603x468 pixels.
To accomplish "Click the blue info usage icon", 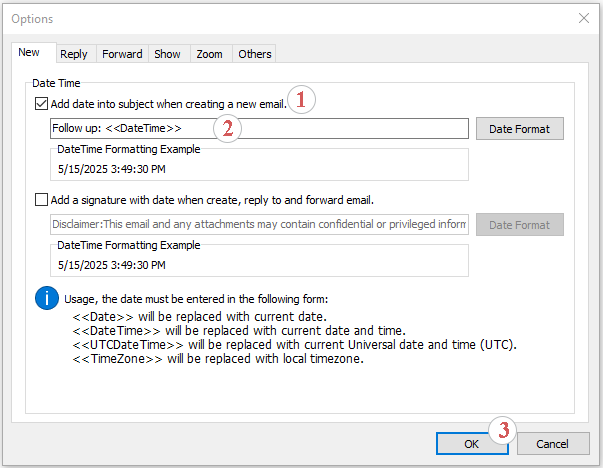I will (46, 297).
